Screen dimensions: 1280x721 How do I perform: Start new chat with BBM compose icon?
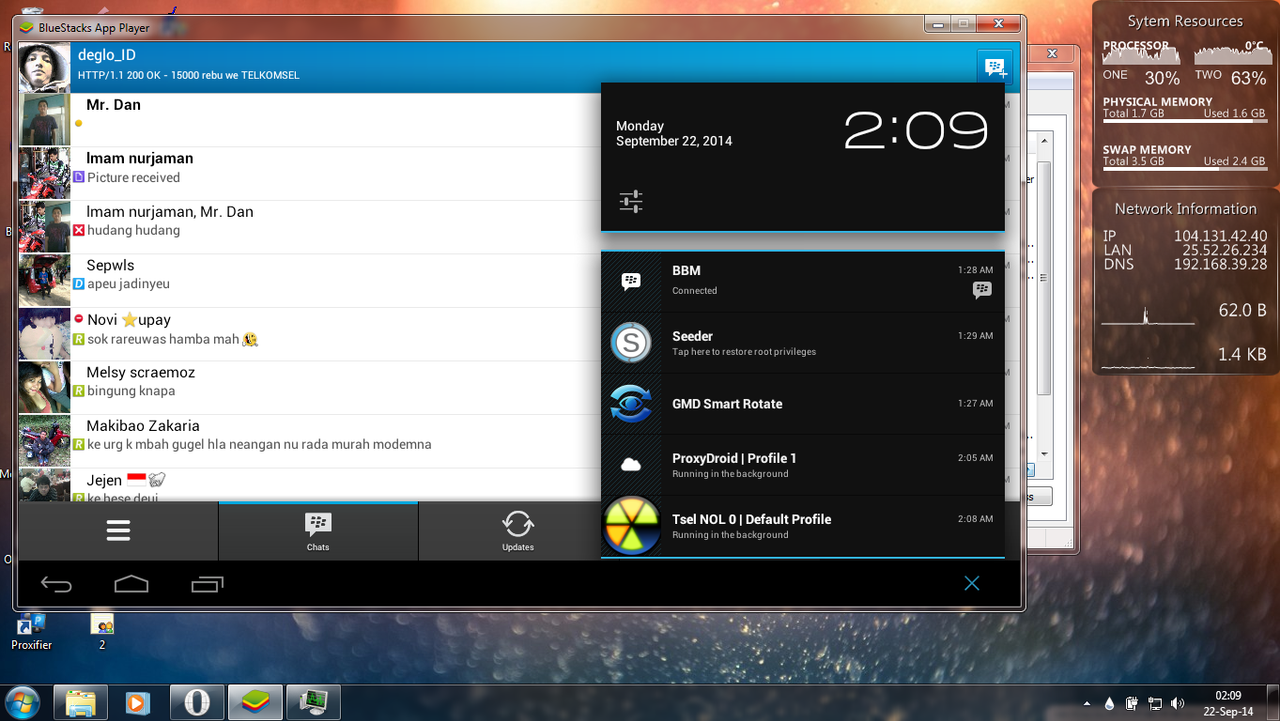(x=994, y=68)
